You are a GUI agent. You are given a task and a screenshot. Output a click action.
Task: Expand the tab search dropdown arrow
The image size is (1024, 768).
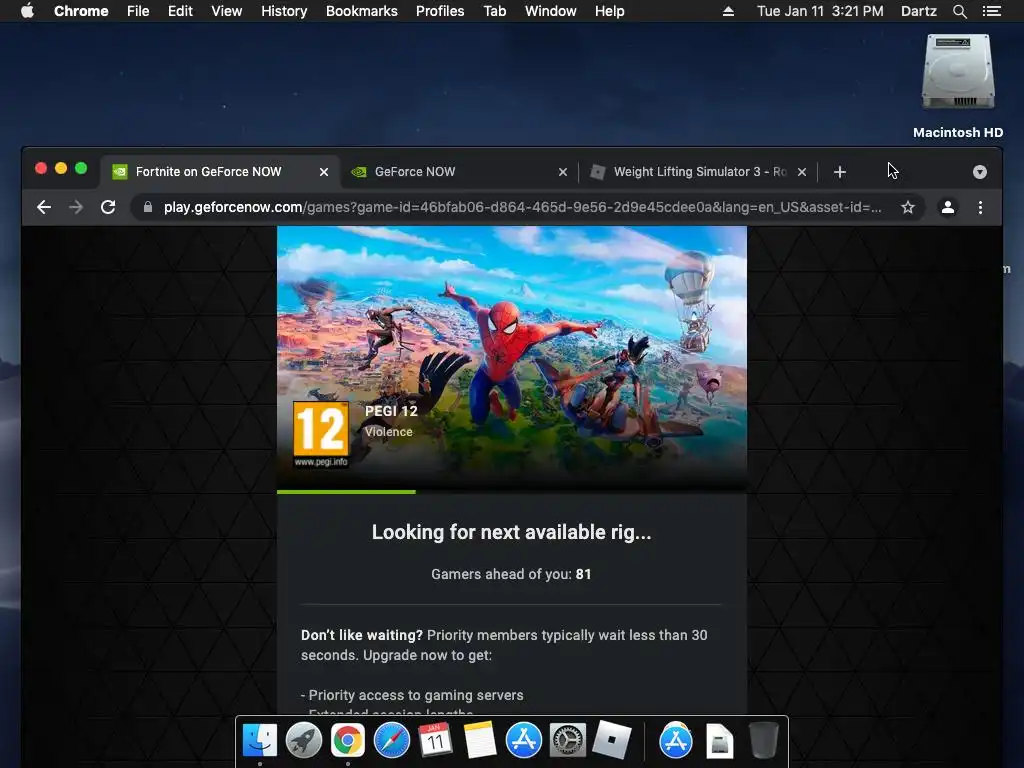pyautogui.click(x=980, y=172)
